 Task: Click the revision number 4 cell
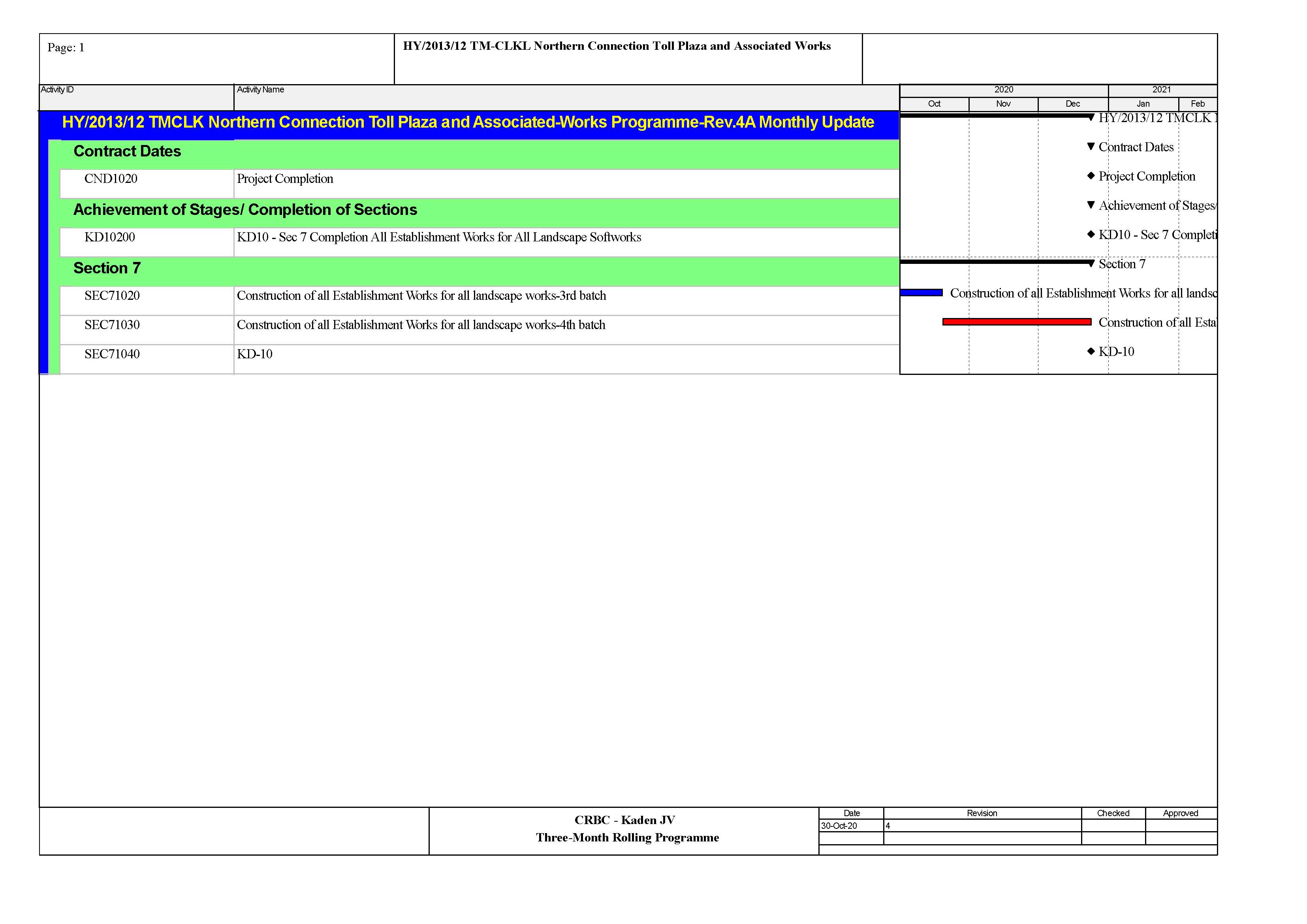(983, 826)
